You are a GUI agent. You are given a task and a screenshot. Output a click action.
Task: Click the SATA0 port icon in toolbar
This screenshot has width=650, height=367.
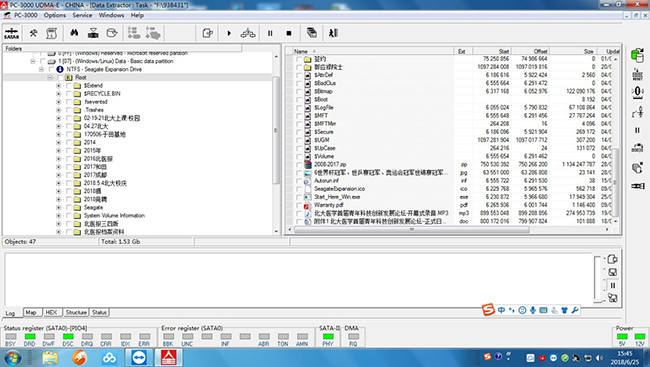(11, 33)
